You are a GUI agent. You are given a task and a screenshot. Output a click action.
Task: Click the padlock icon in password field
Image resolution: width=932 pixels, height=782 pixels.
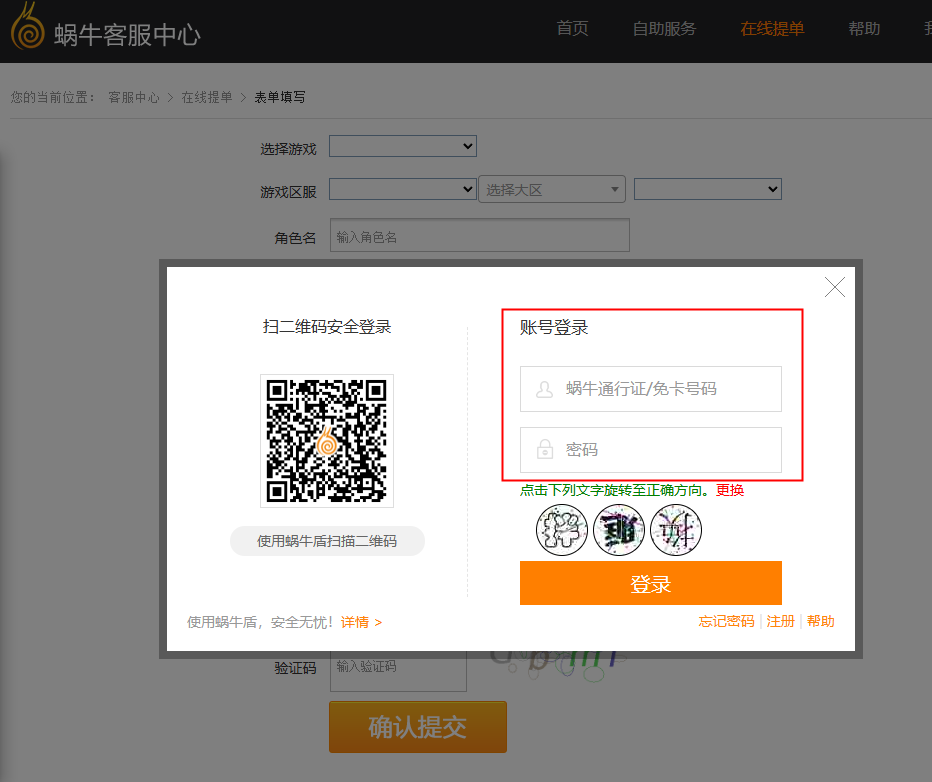click(545, 450)
